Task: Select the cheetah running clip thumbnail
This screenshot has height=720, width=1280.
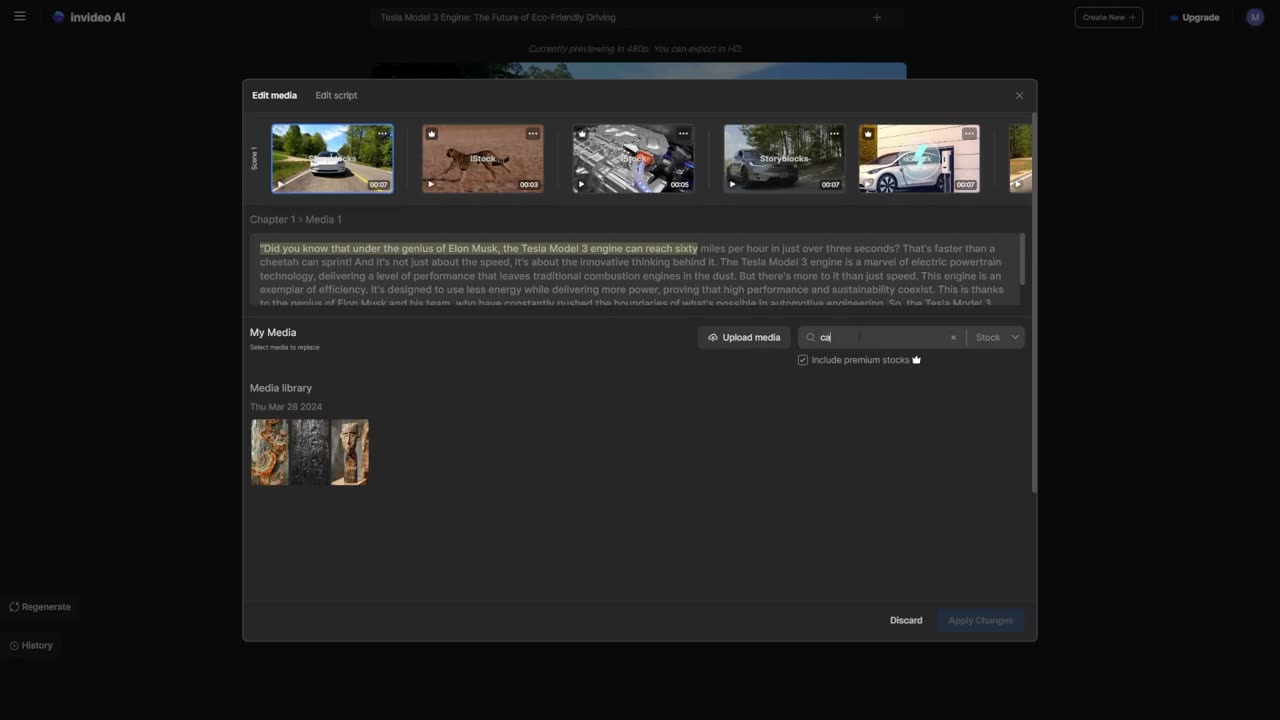Action: (483, 158)
